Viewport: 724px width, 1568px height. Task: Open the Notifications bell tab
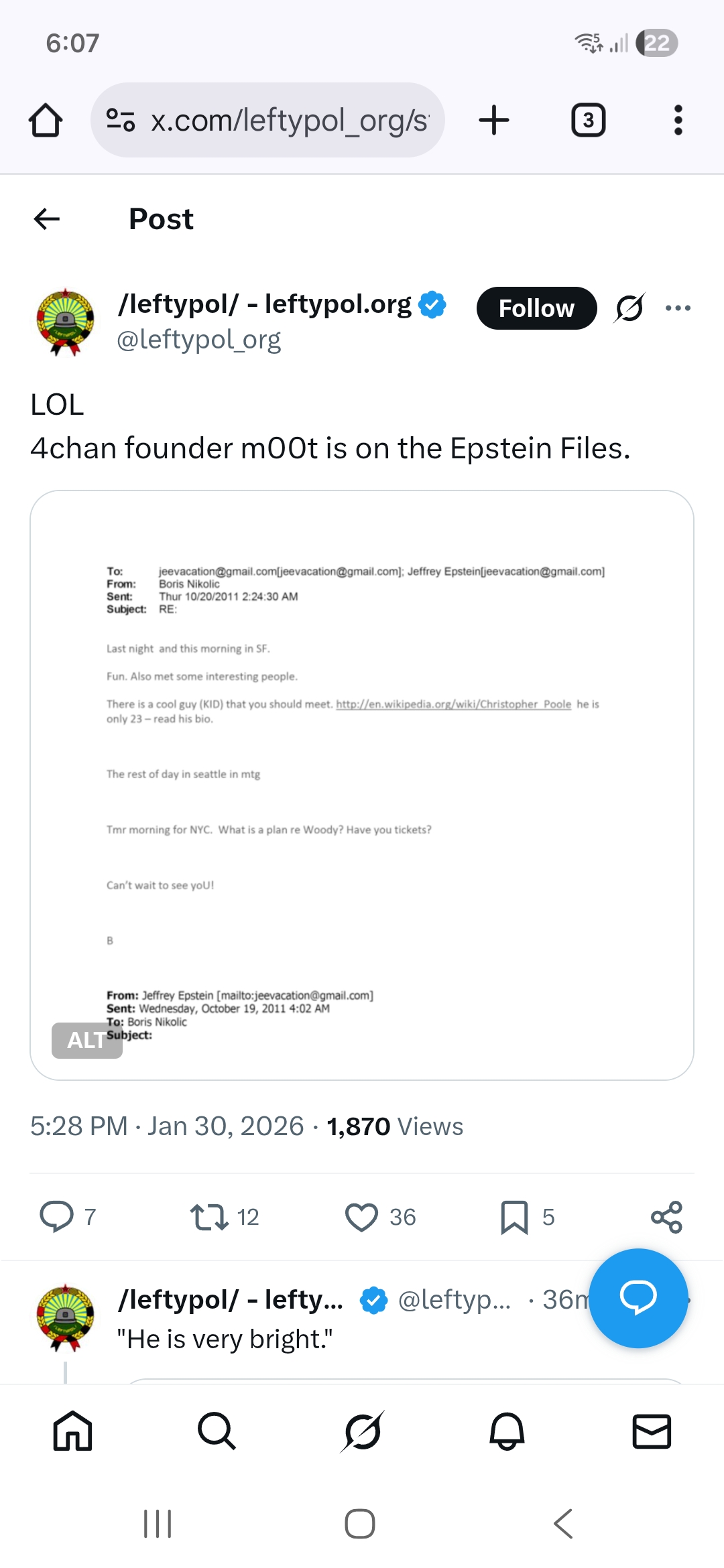pos(507,1431)
